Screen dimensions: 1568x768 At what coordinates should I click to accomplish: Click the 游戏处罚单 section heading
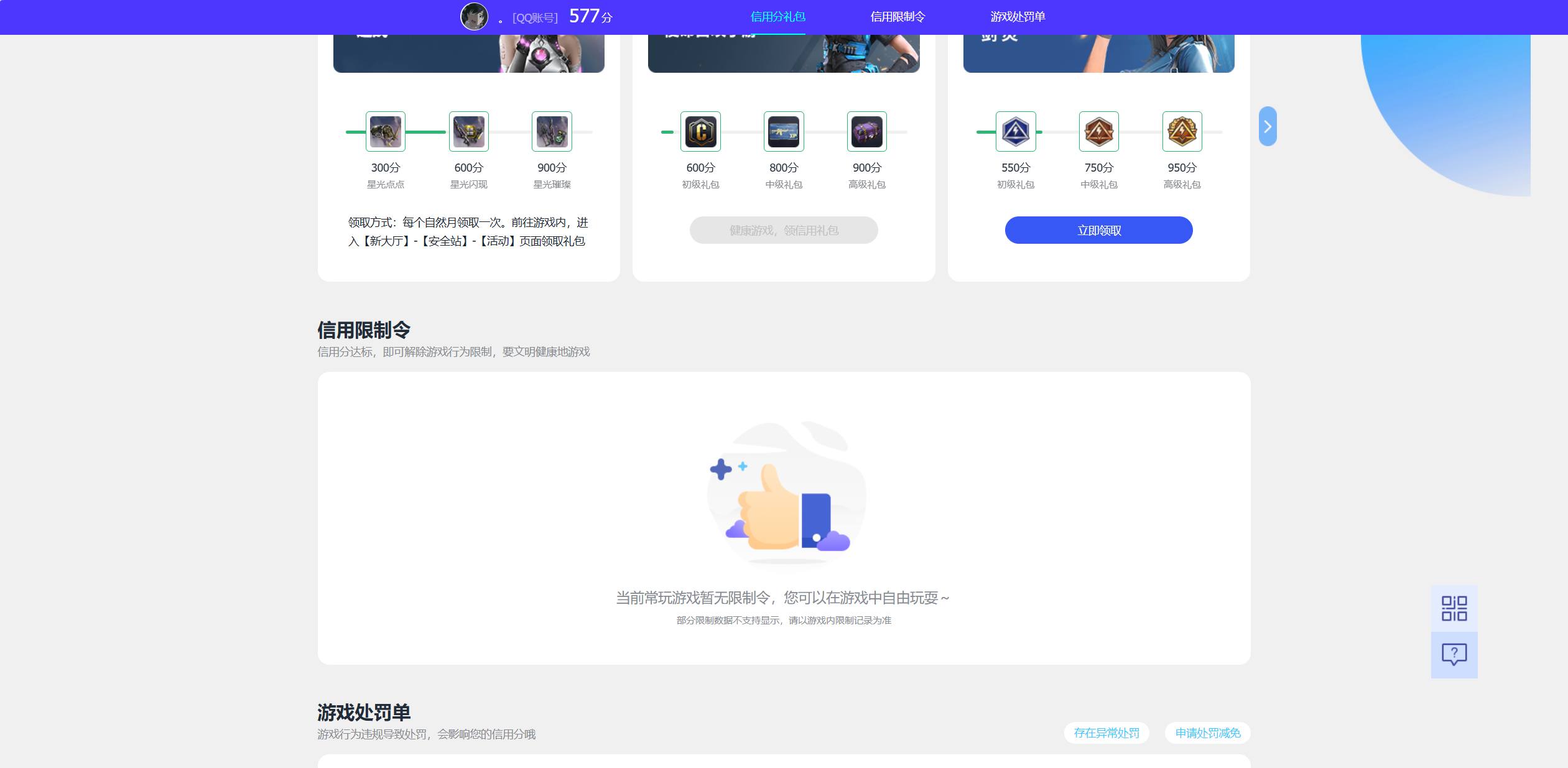click(364, 712)
